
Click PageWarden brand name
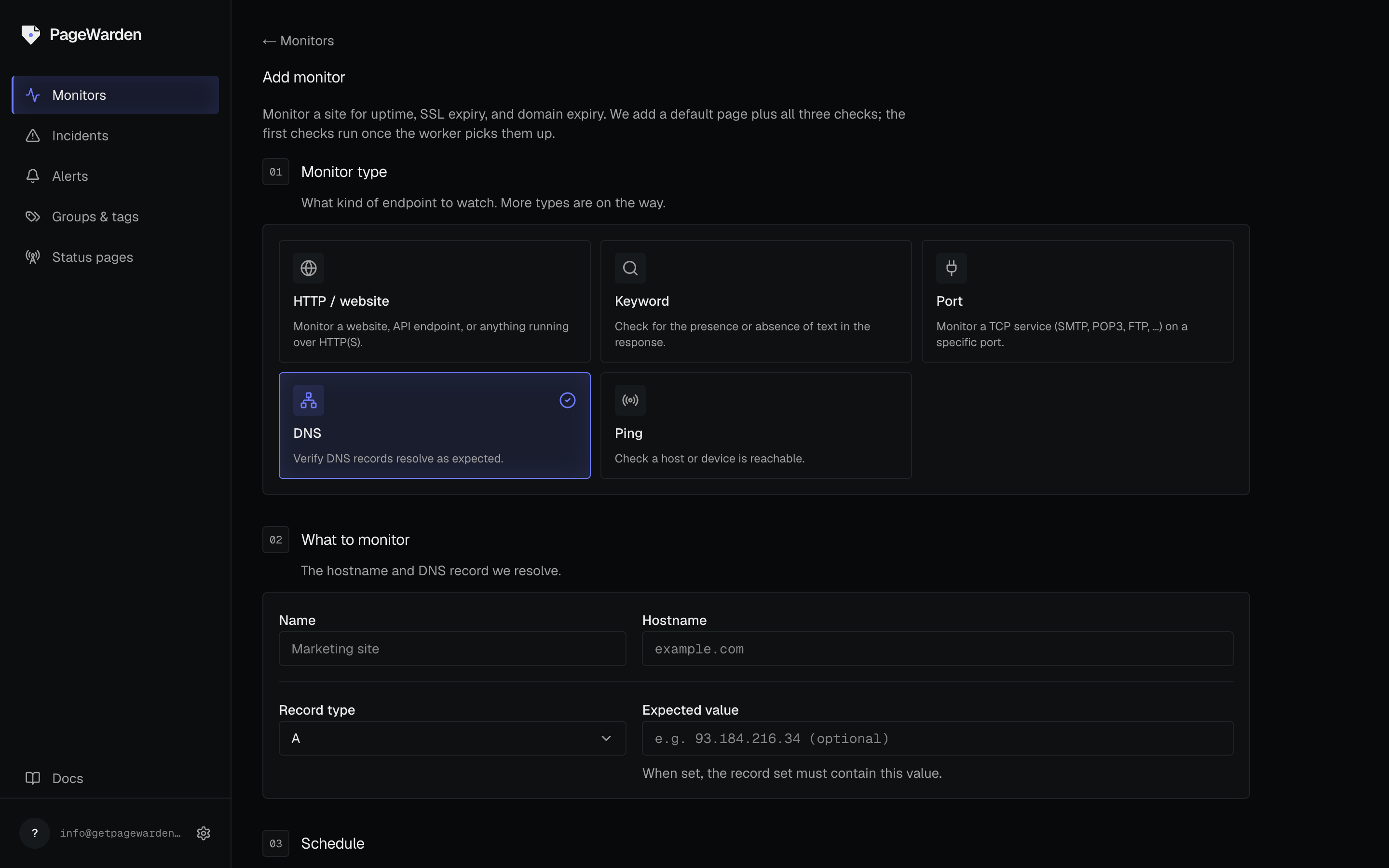(95, 34)
